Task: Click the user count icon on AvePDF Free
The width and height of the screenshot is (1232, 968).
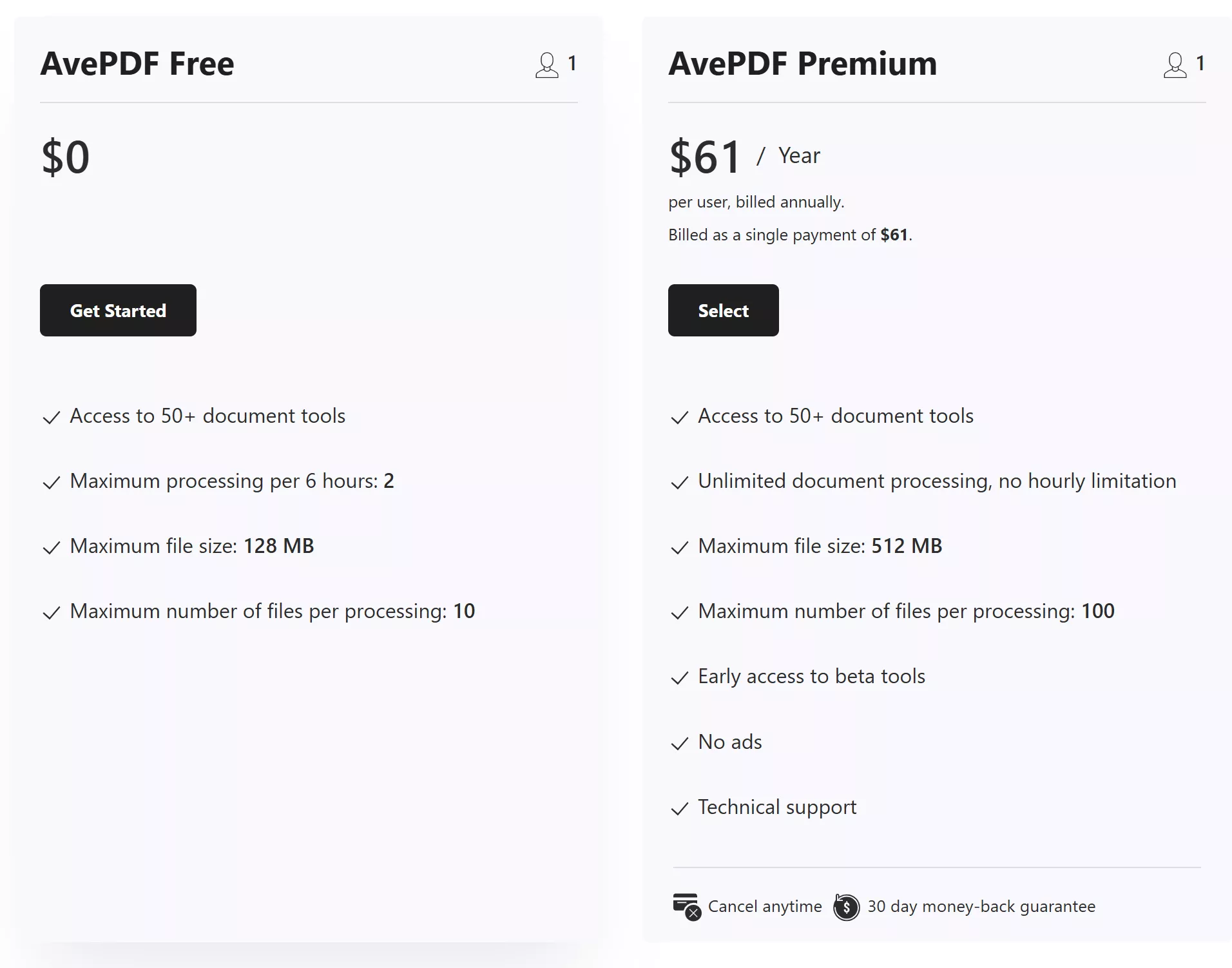Action: point(546,64)
